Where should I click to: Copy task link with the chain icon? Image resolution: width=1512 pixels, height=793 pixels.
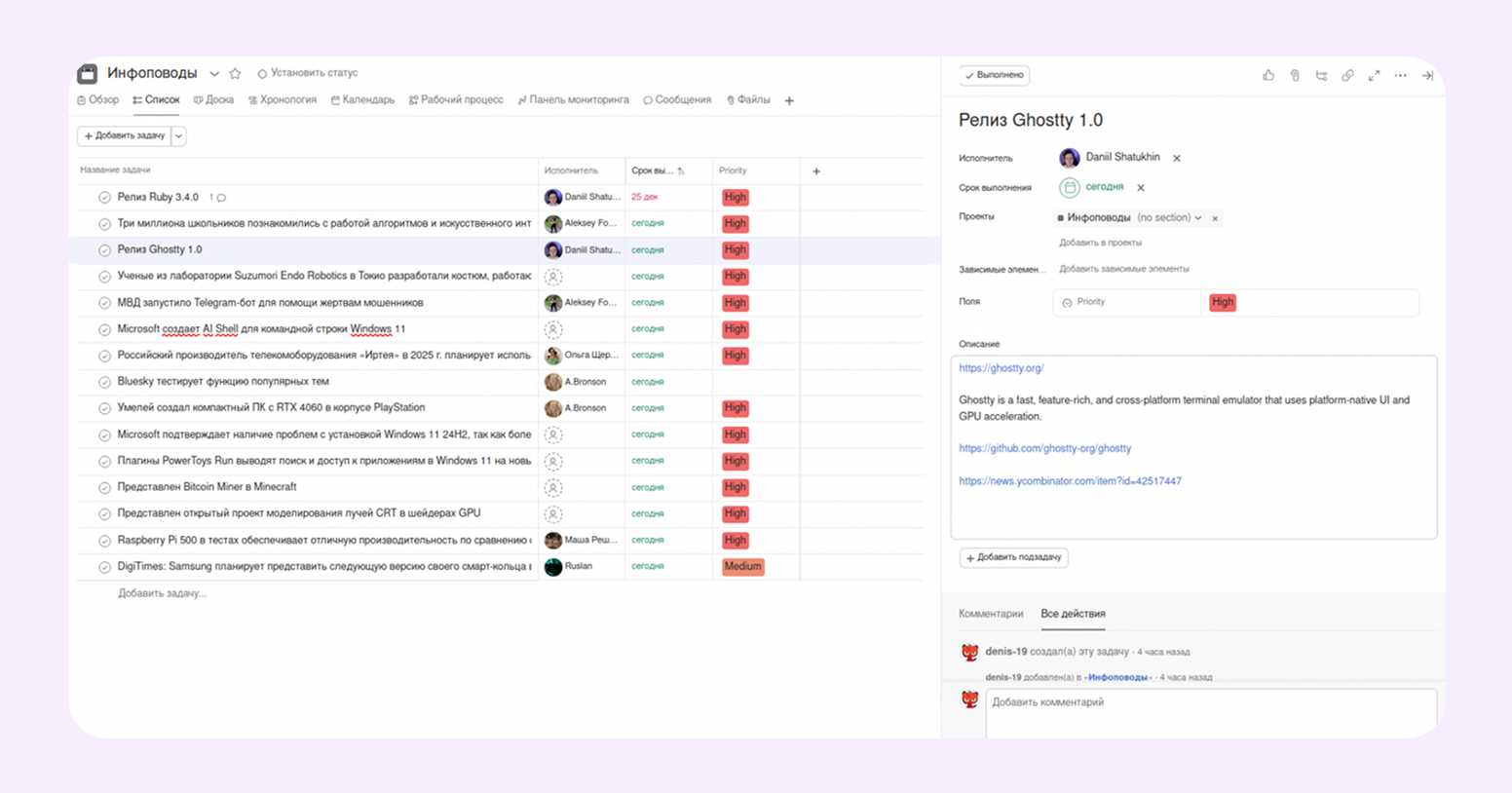[1347, 75]
